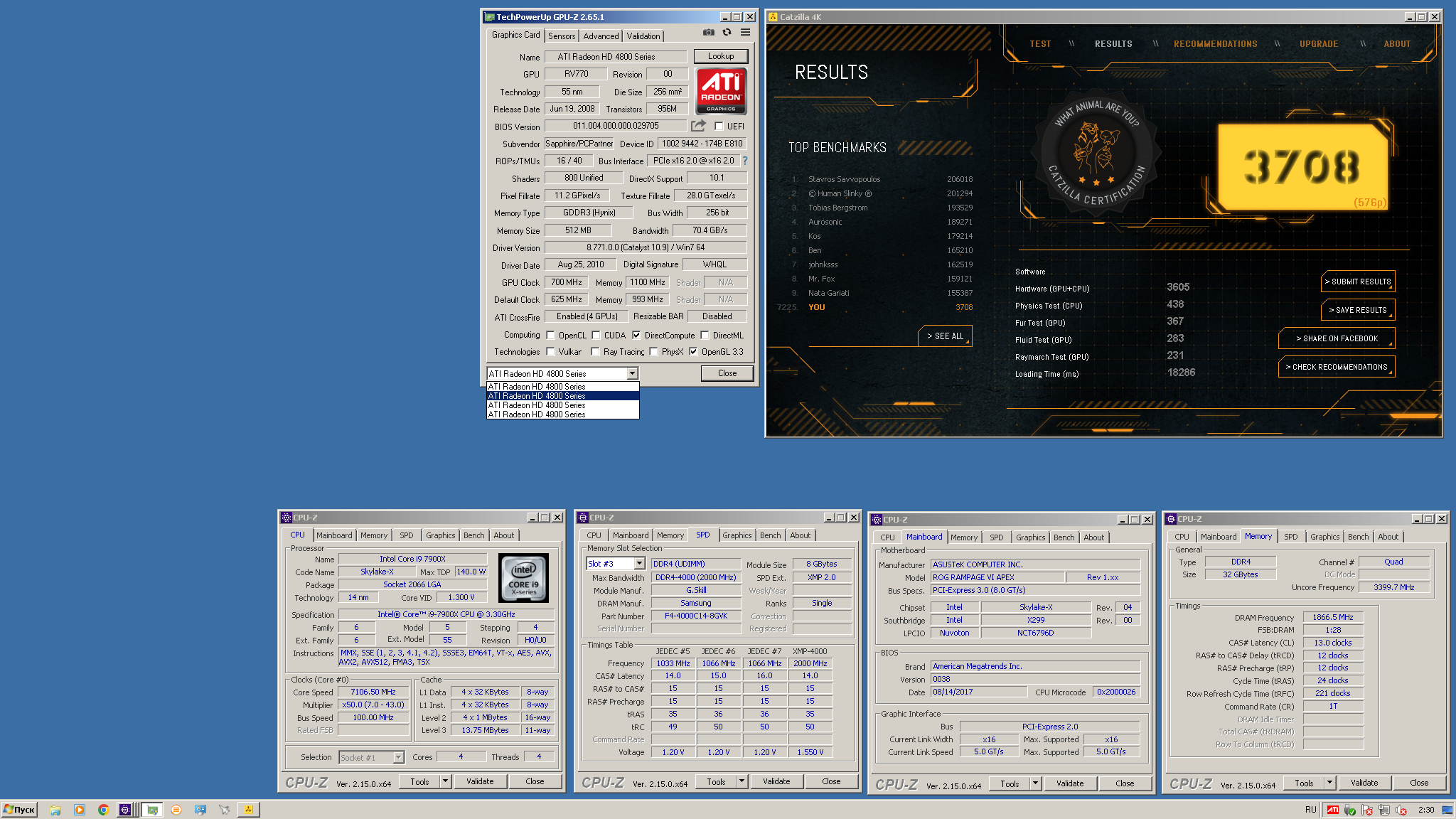Click the Catzilla window title icon
The width and height of the screenshot is (1456, 819).
(x=773, y=17)
